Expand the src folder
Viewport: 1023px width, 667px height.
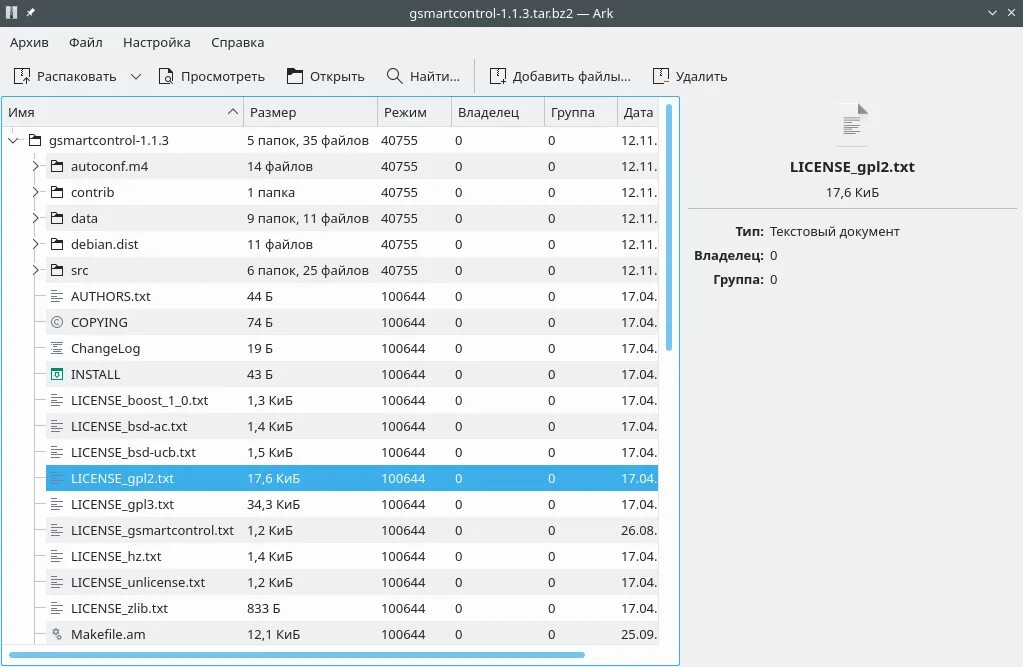tap(35, 270)
